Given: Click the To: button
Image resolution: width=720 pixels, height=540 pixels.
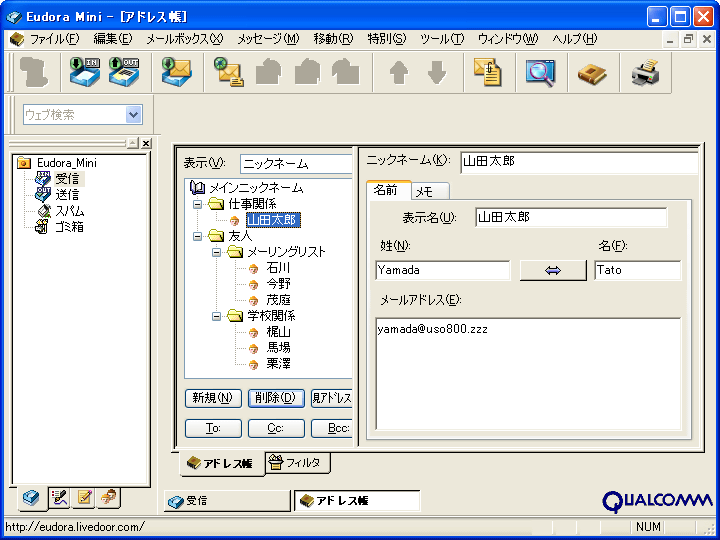Looking at the screenshot, I should (213, 428).
